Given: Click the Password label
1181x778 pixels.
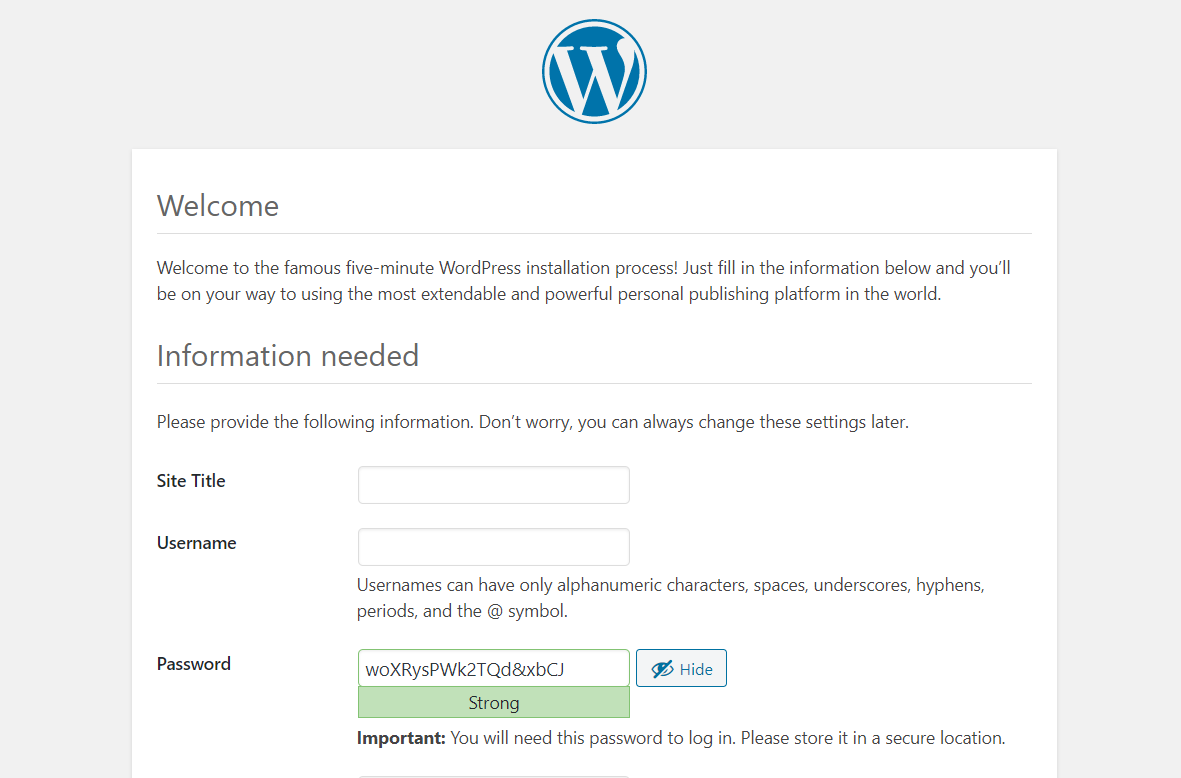Looking at the screenshot, I should [x=194, y=664].
